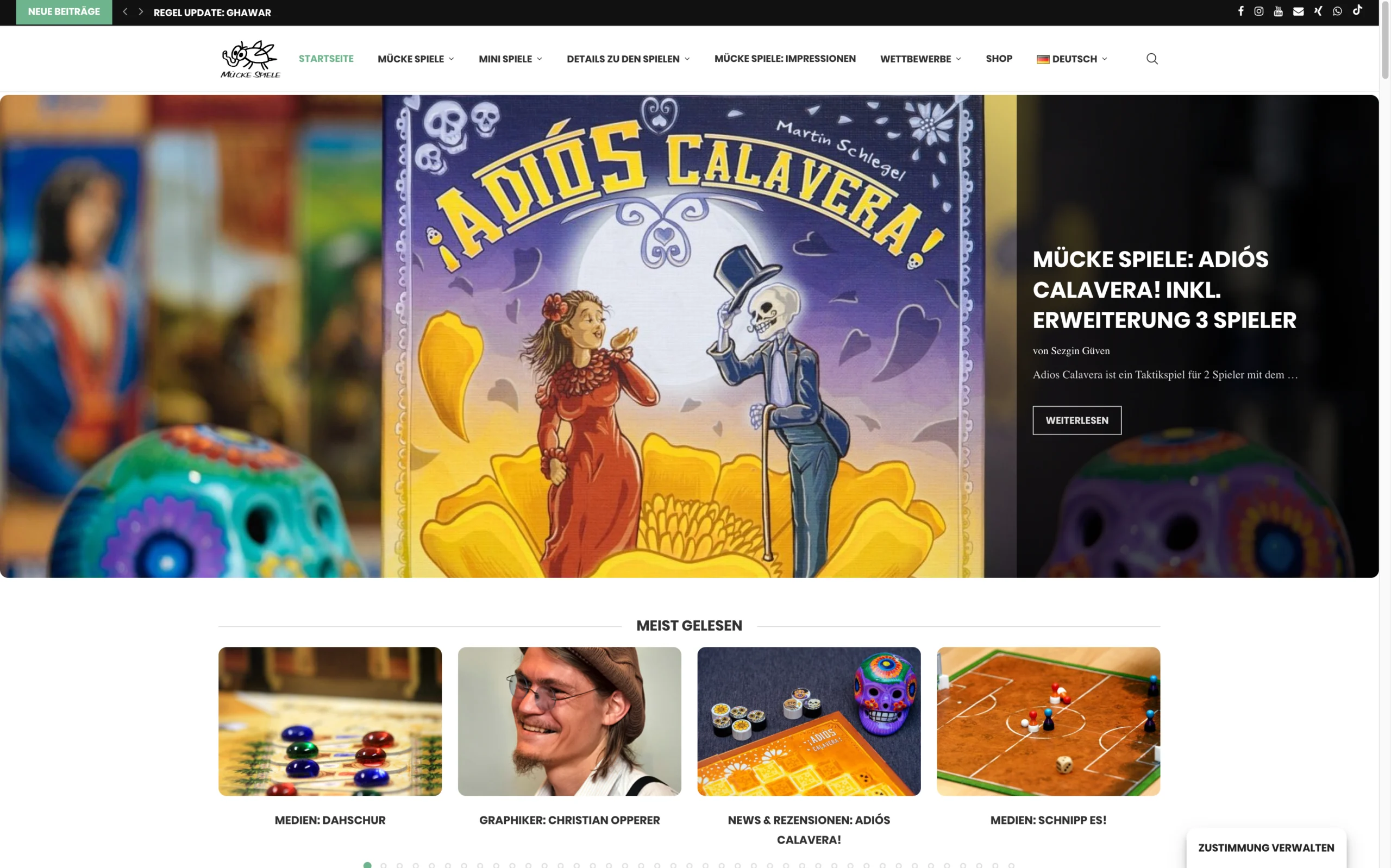Show next news ticker item
The image size is (1391, 868).
[141, 12]
